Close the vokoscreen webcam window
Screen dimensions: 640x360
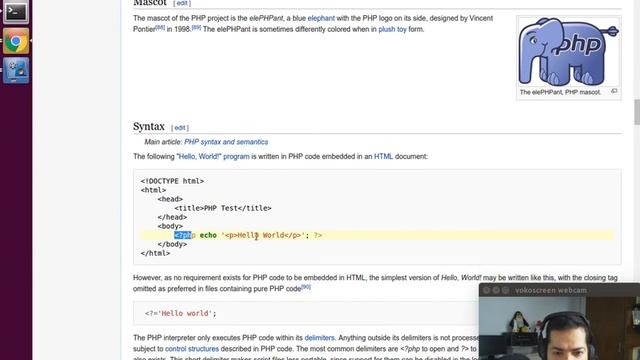[x=486, y=290]
